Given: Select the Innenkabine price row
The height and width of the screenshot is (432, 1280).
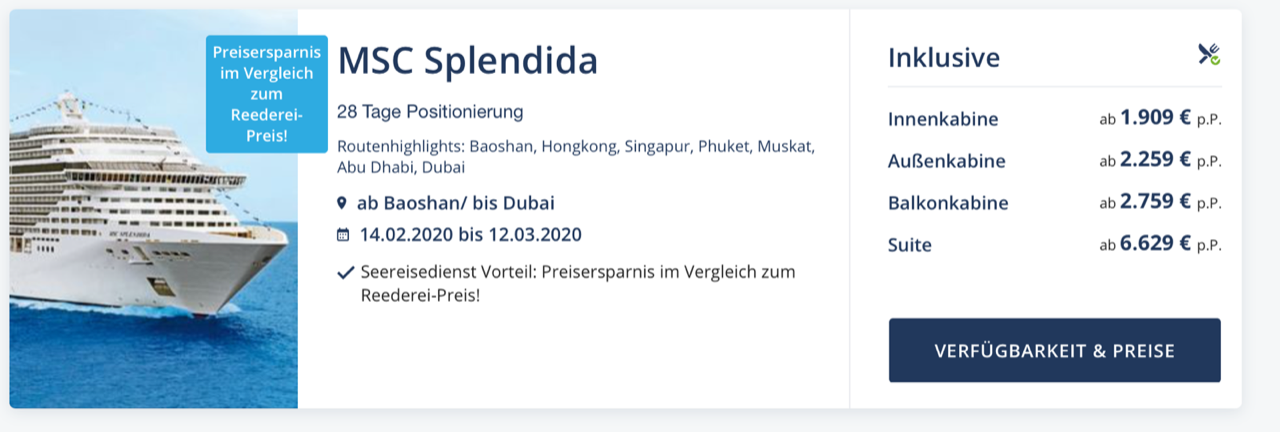Looking at the screenshot, I should pos(1054,119).
